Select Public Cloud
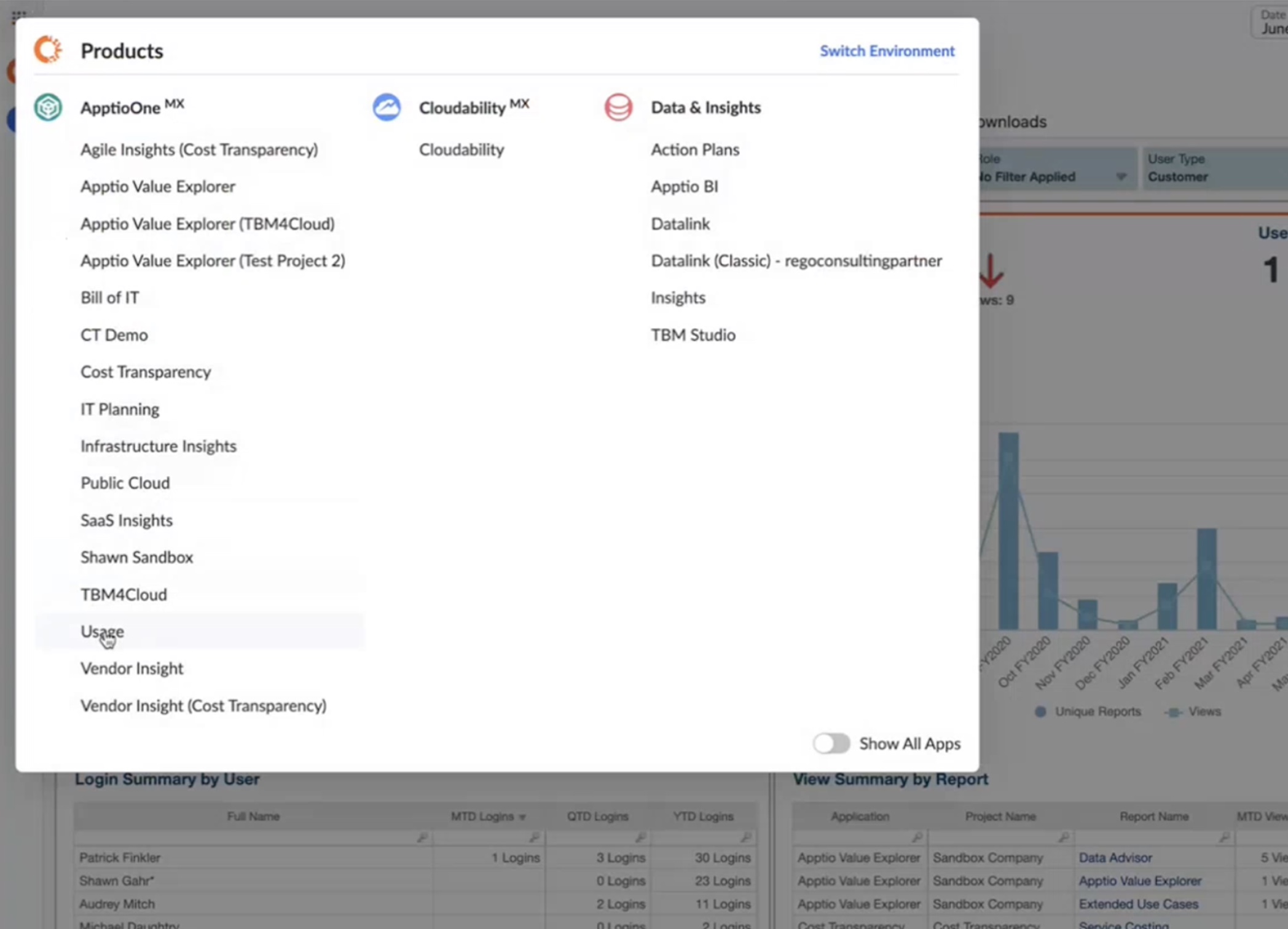The image size is (1288, 929). (x=125, y=483)
